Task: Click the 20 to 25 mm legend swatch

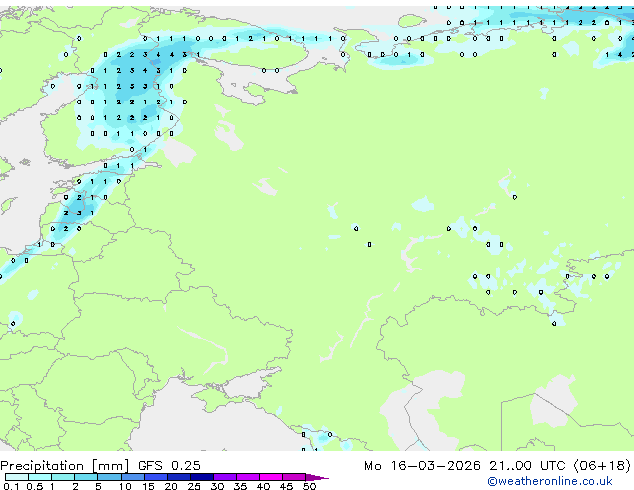Action: [179, 477]
